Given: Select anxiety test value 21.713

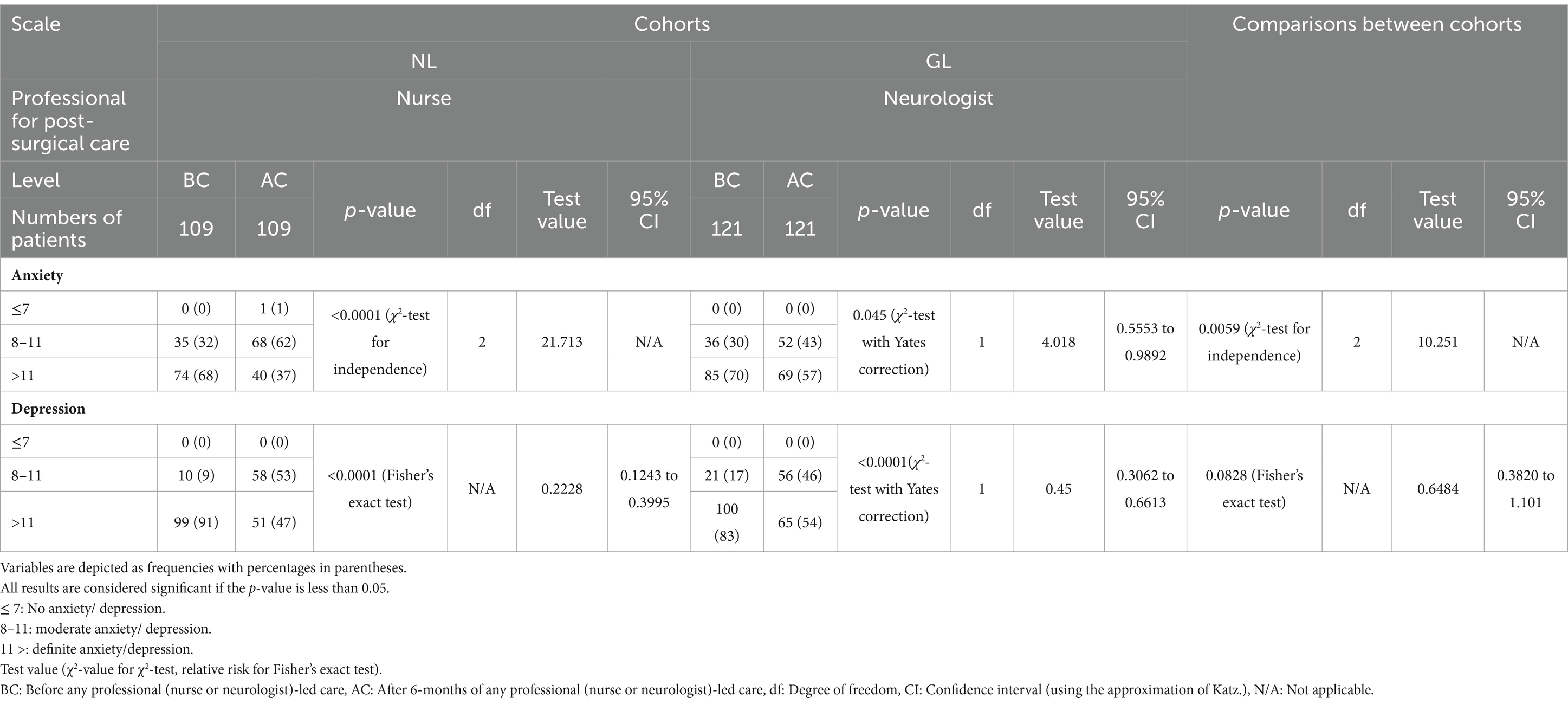Looking at the screenshot, I should [562, 341].
